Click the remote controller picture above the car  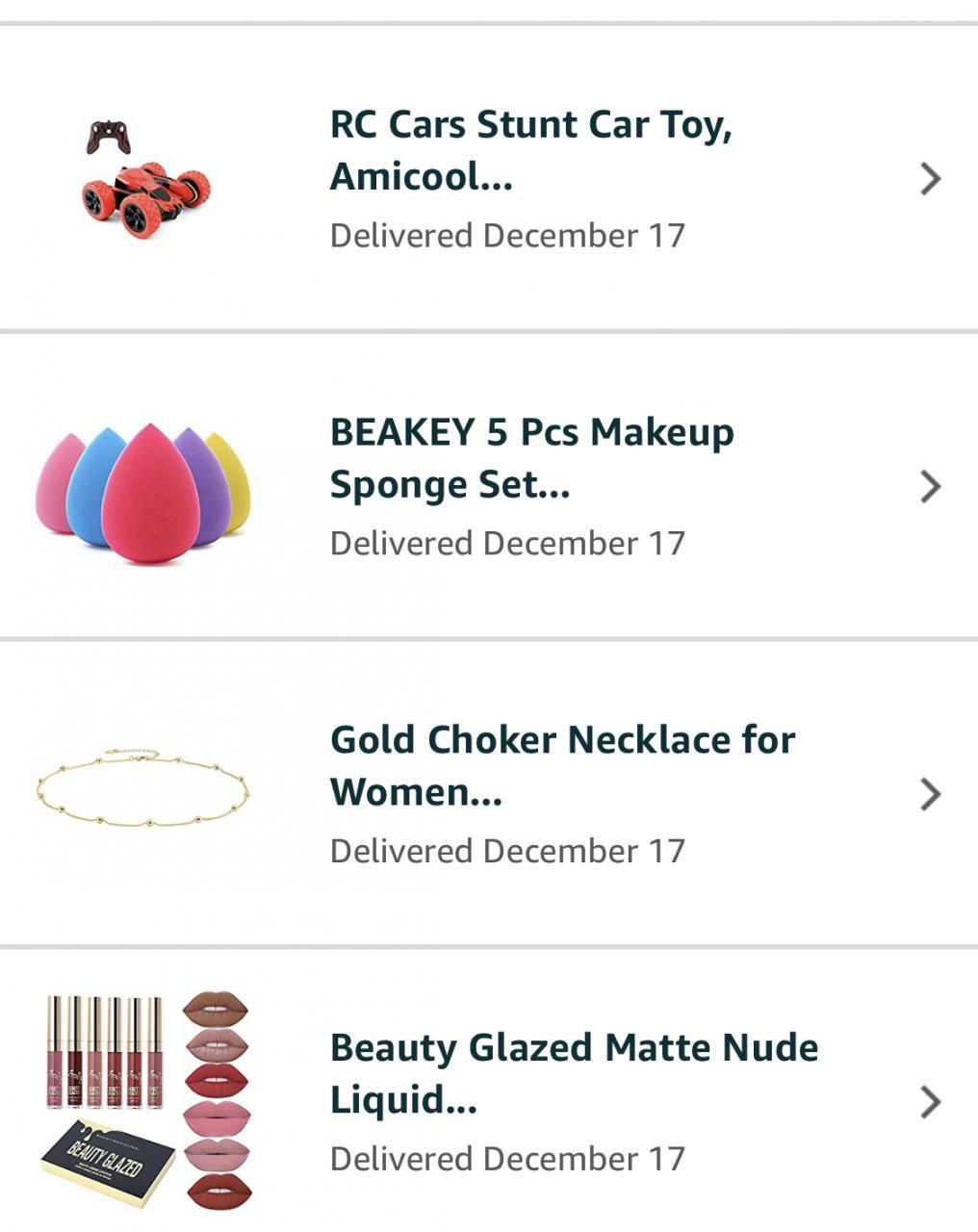click(x=109, y=137)
